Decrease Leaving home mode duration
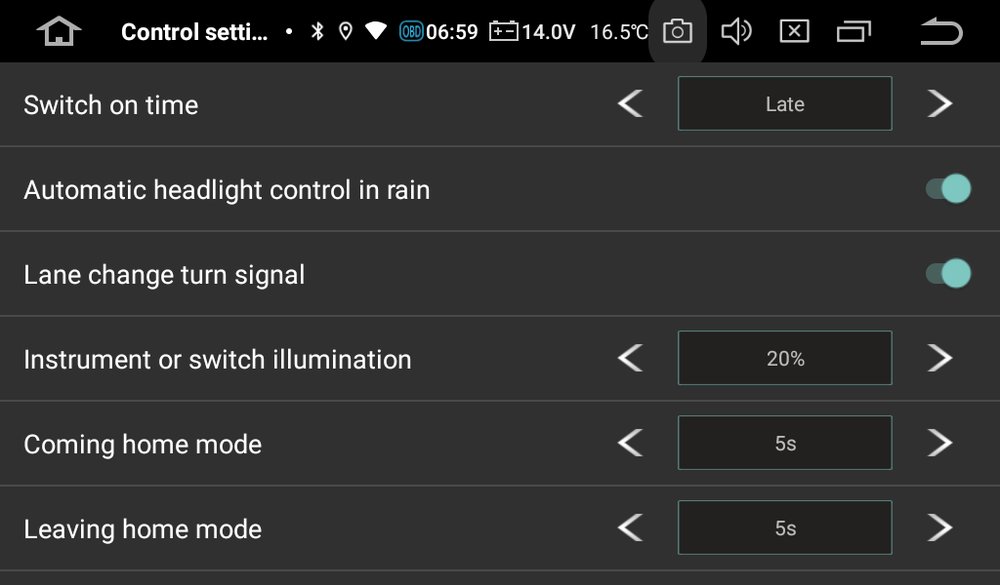 (630, 527)
